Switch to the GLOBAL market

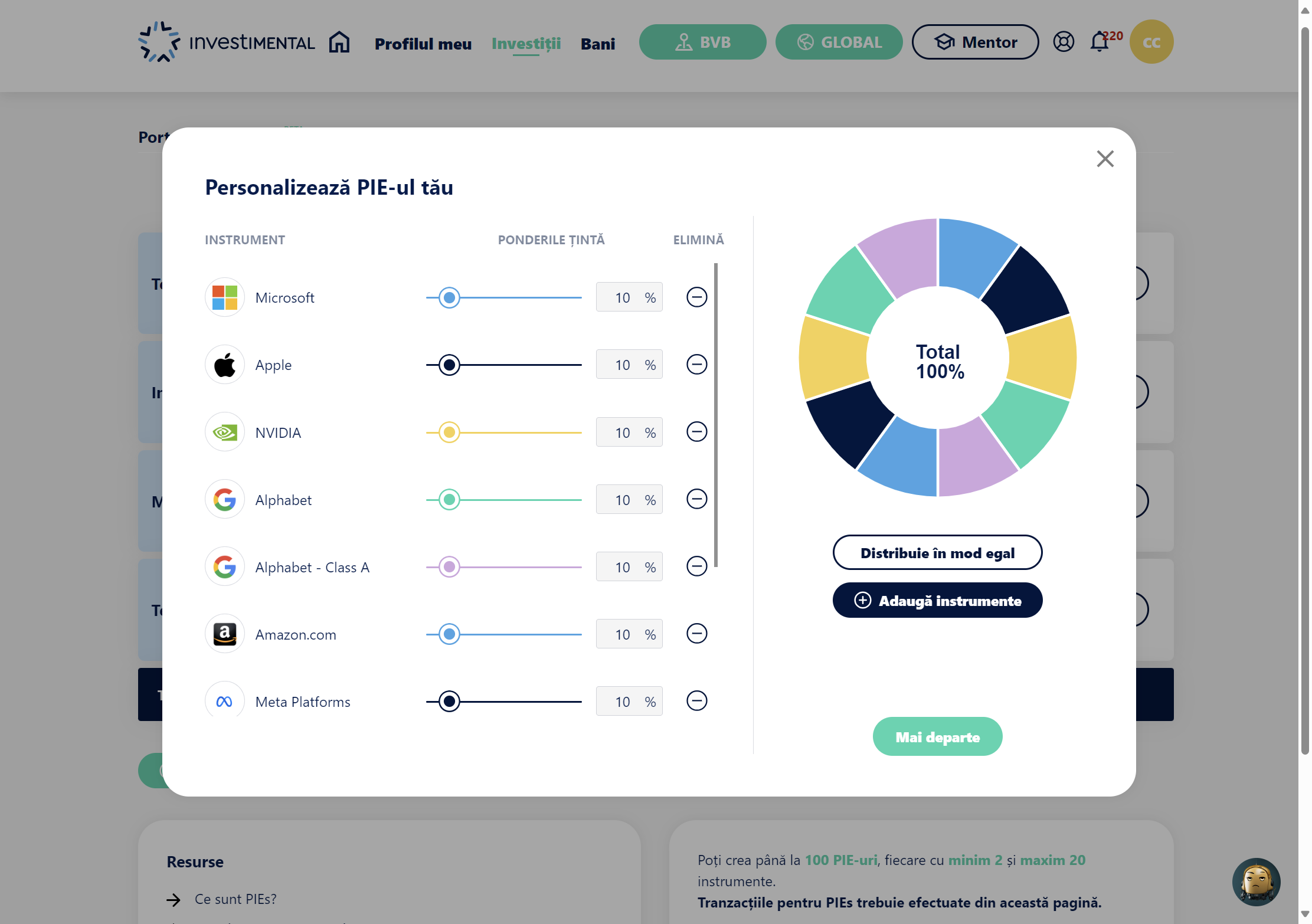(839, 42)
